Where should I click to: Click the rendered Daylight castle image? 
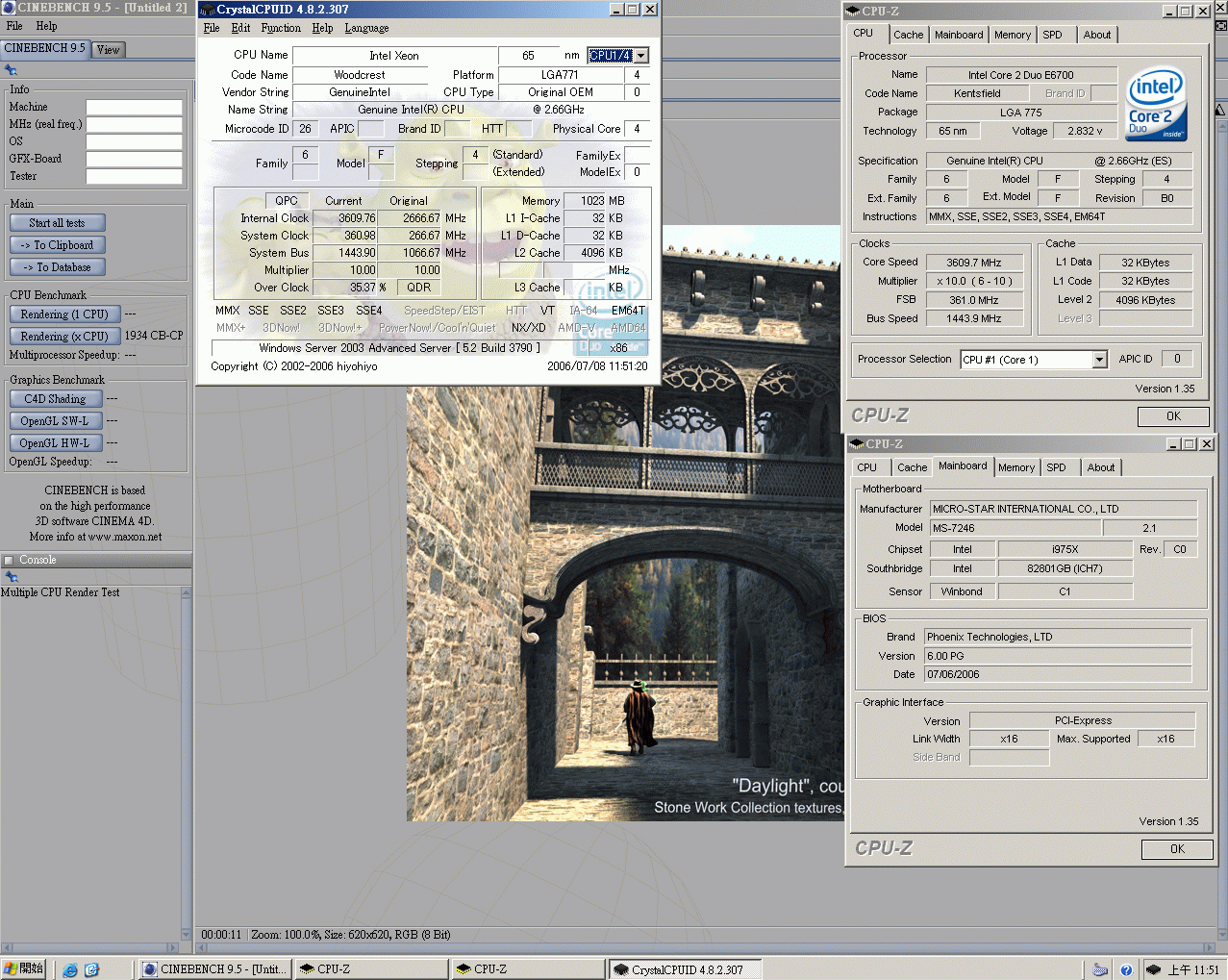tap(623, 523)
